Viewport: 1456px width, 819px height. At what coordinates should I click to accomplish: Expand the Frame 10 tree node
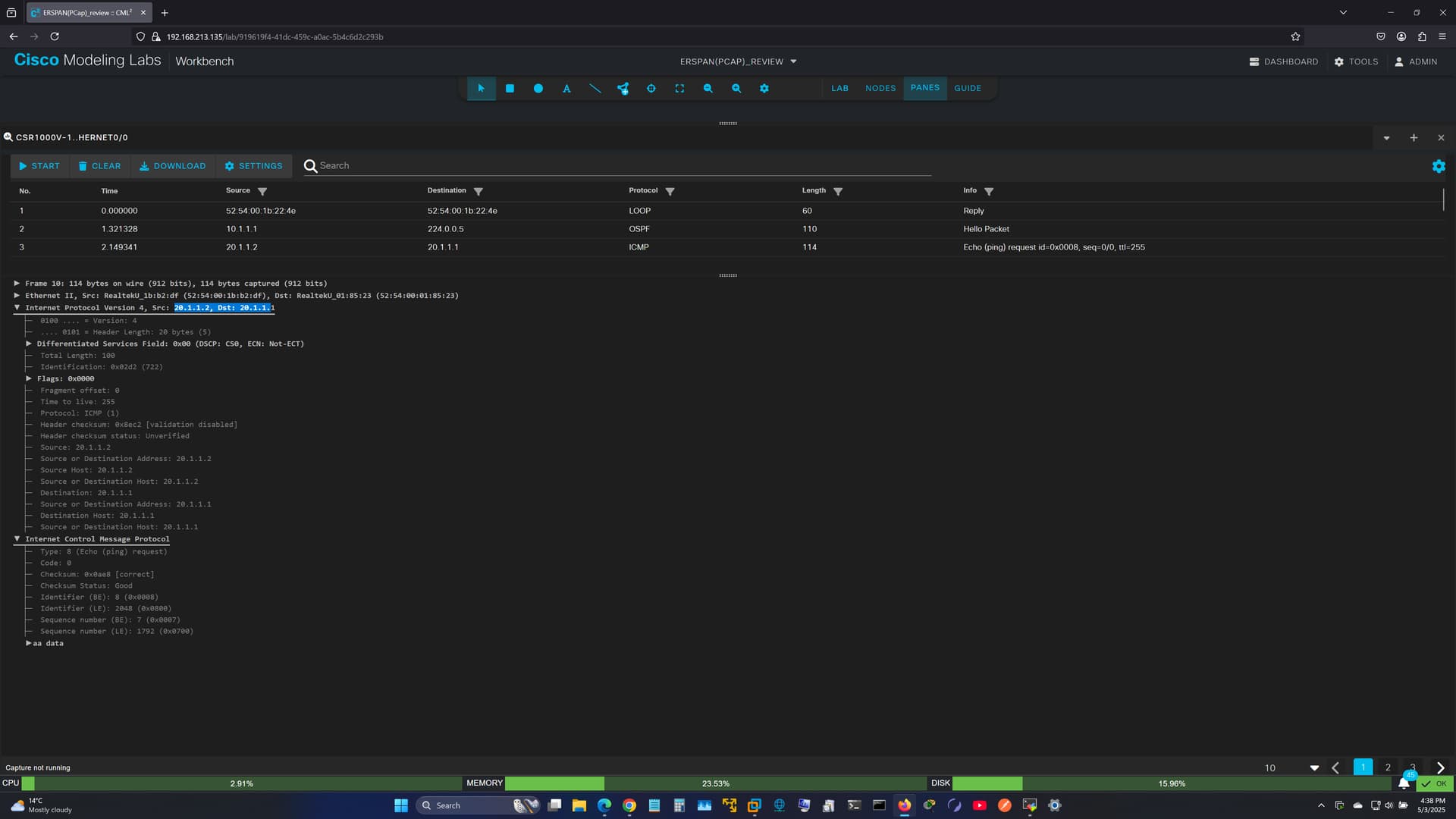point(17,284)
